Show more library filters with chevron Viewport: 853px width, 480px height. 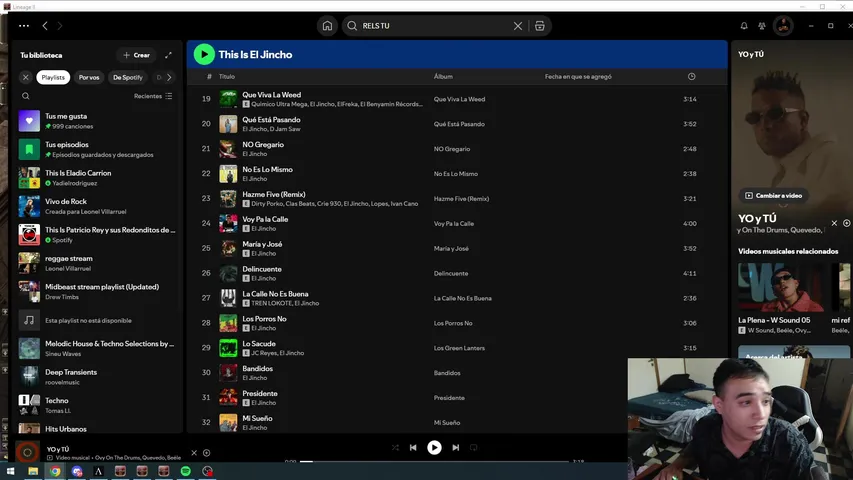tap(169, 77)
